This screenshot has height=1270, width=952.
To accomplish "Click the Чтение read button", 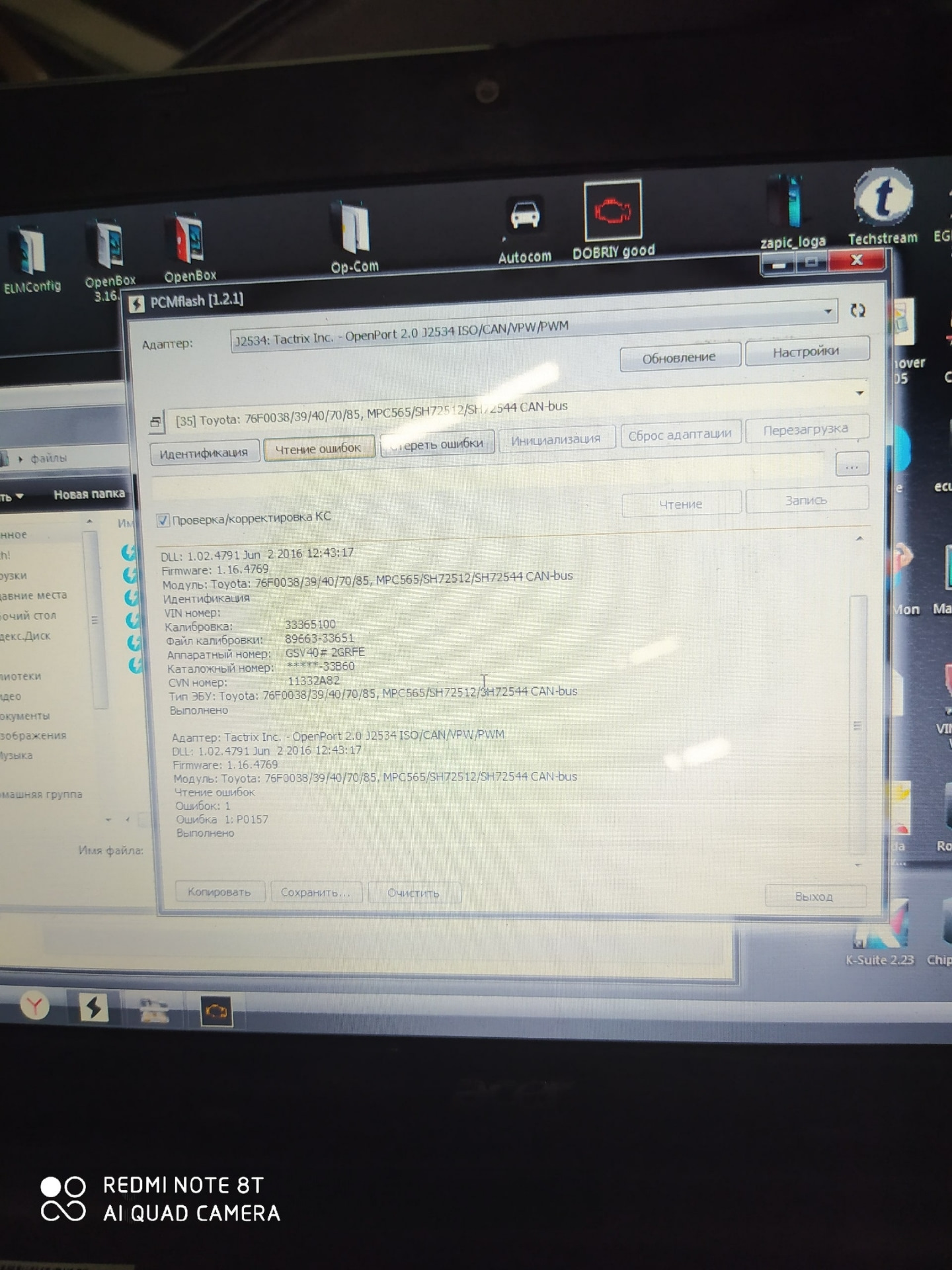I will pyautogui.click(x=681, y=504).
